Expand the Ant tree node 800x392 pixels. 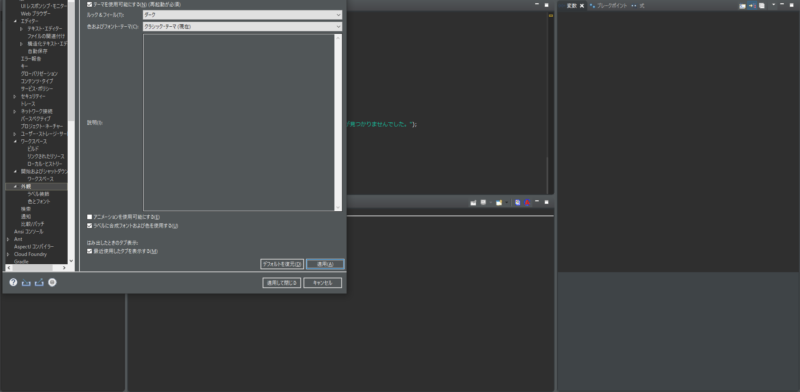tap(8, 239)
